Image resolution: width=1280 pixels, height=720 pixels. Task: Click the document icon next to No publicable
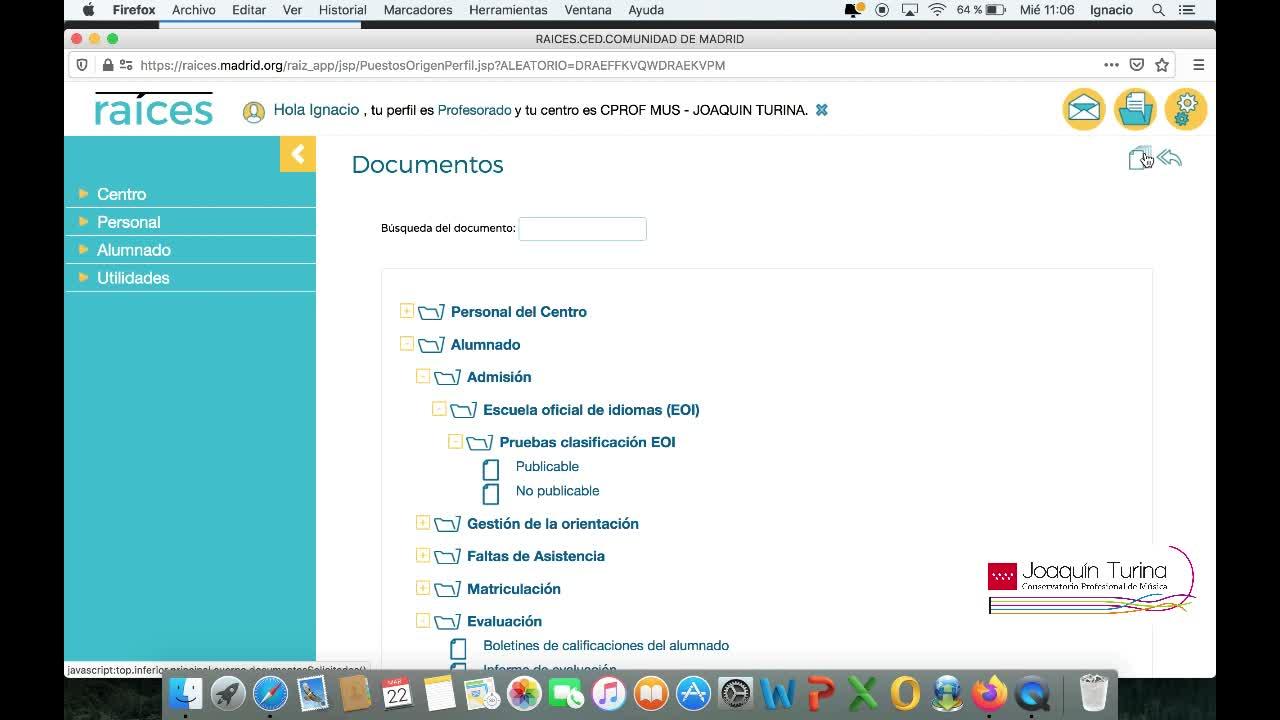point(491,493)
